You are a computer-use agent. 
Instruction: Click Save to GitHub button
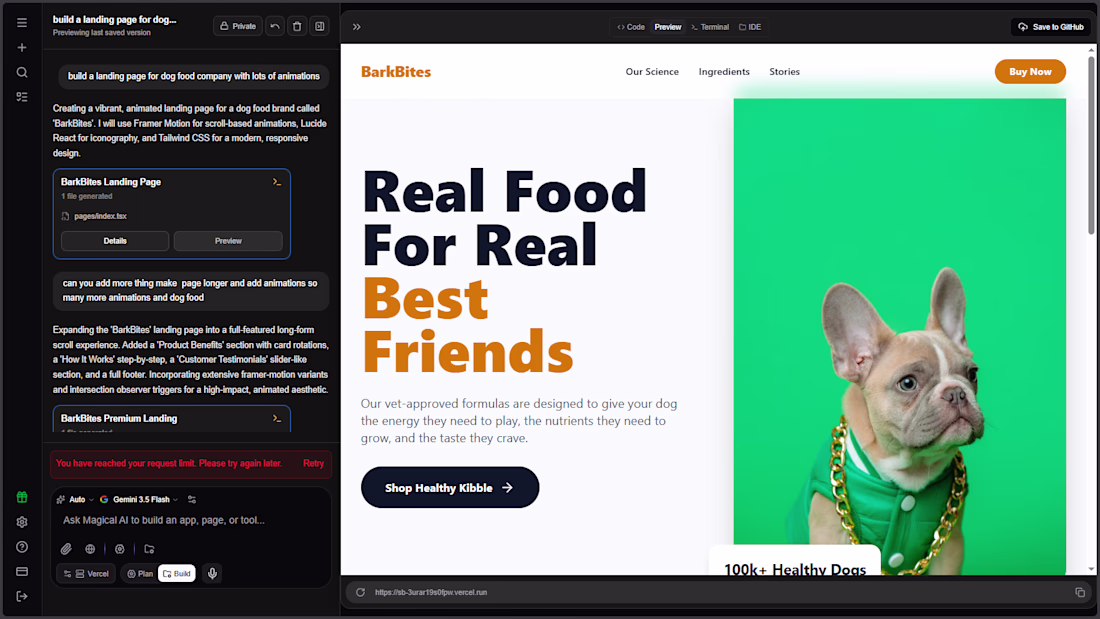click(x=1051, y=27)
